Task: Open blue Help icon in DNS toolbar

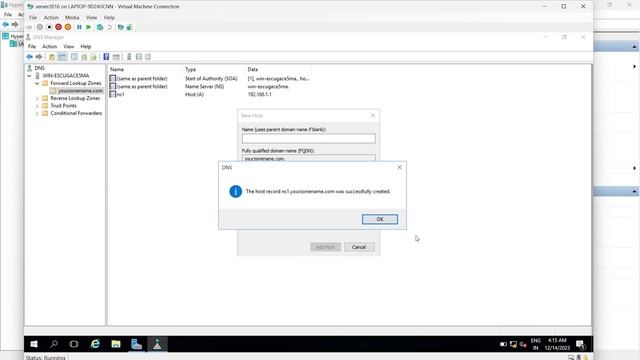Action: pos(106,57)
